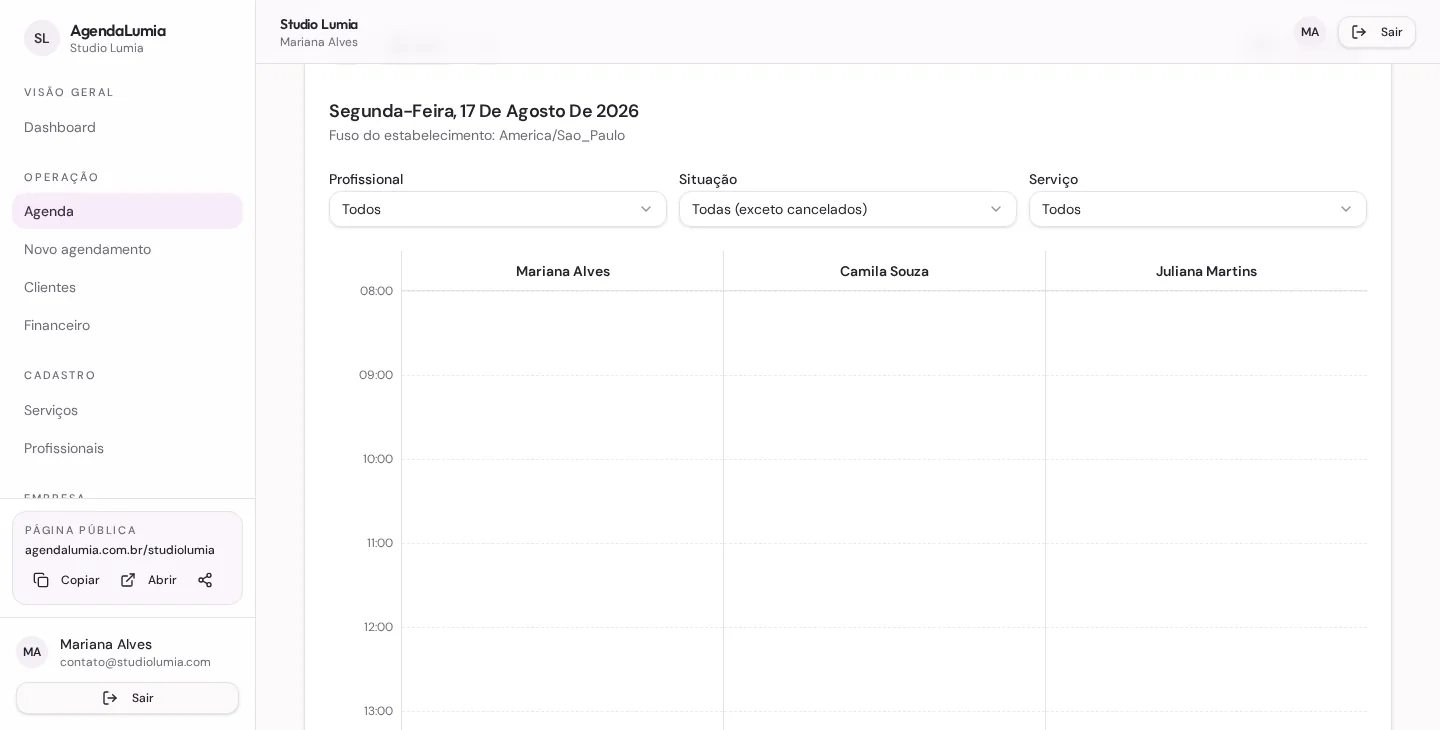The height and width of the screenshot is (730, 1440).
Task: Click the 13:00 time label
Action: (x=378, y=711)
